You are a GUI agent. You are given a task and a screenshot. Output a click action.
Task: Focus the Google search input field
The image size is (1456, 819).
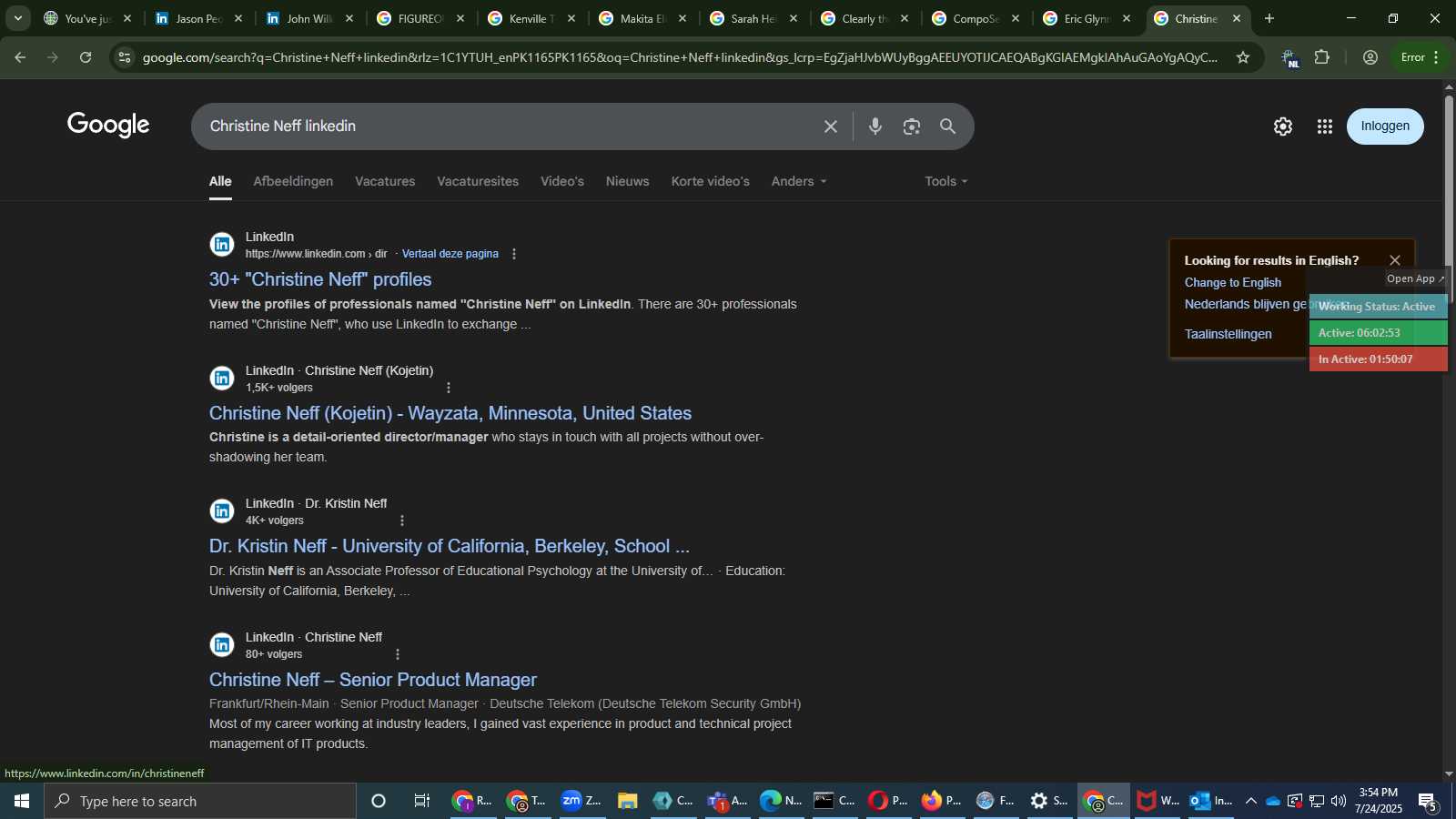(x=510, y=126)
